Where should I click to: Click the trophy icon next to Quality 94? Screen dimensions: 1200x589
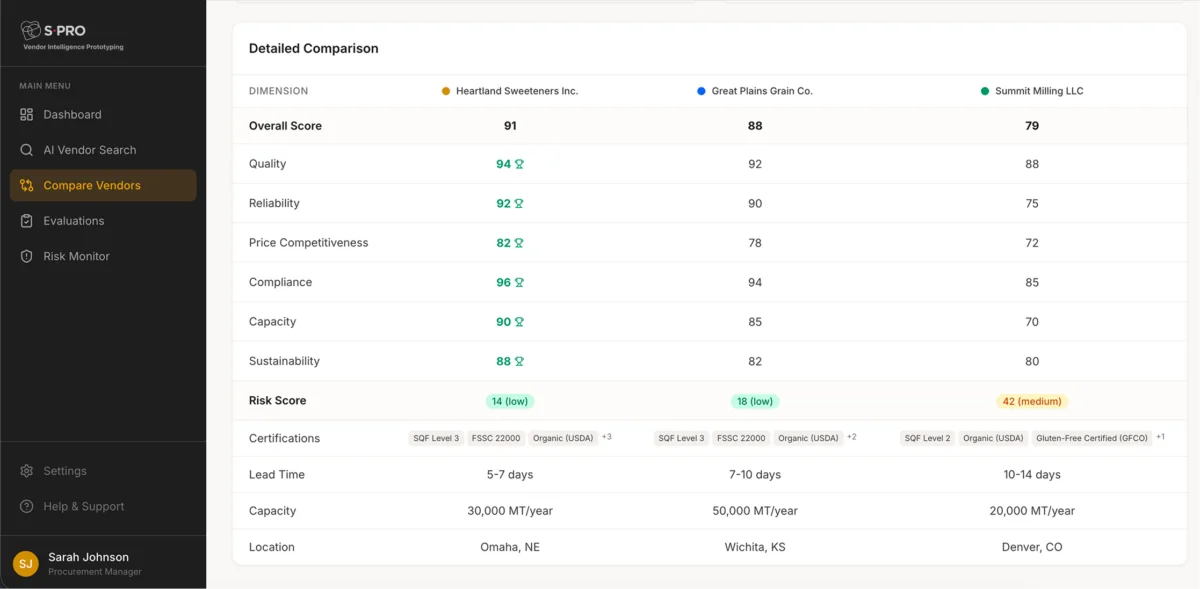[519, 164]
